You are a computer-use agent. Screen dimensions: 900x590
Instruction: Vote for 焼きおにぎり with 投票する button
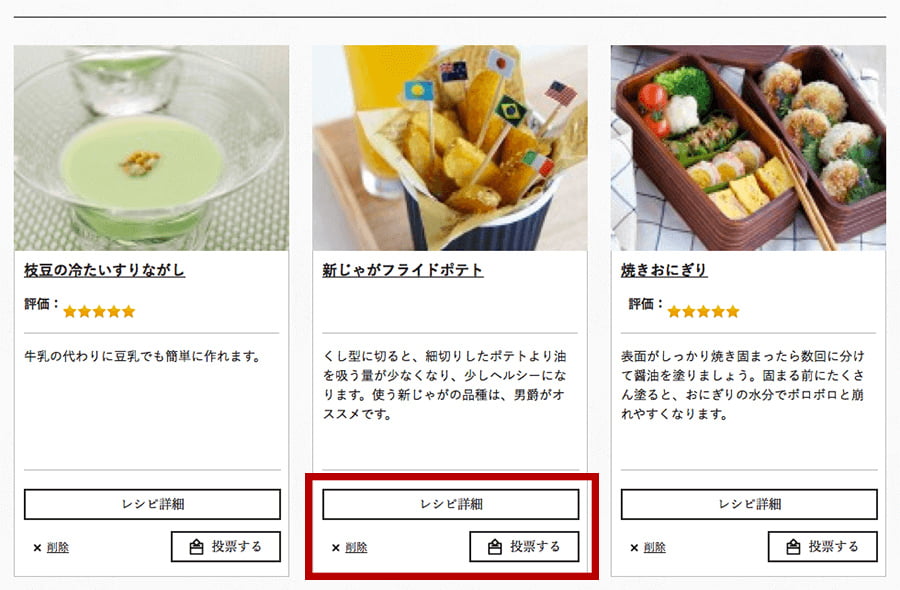(x=823, y=546)
